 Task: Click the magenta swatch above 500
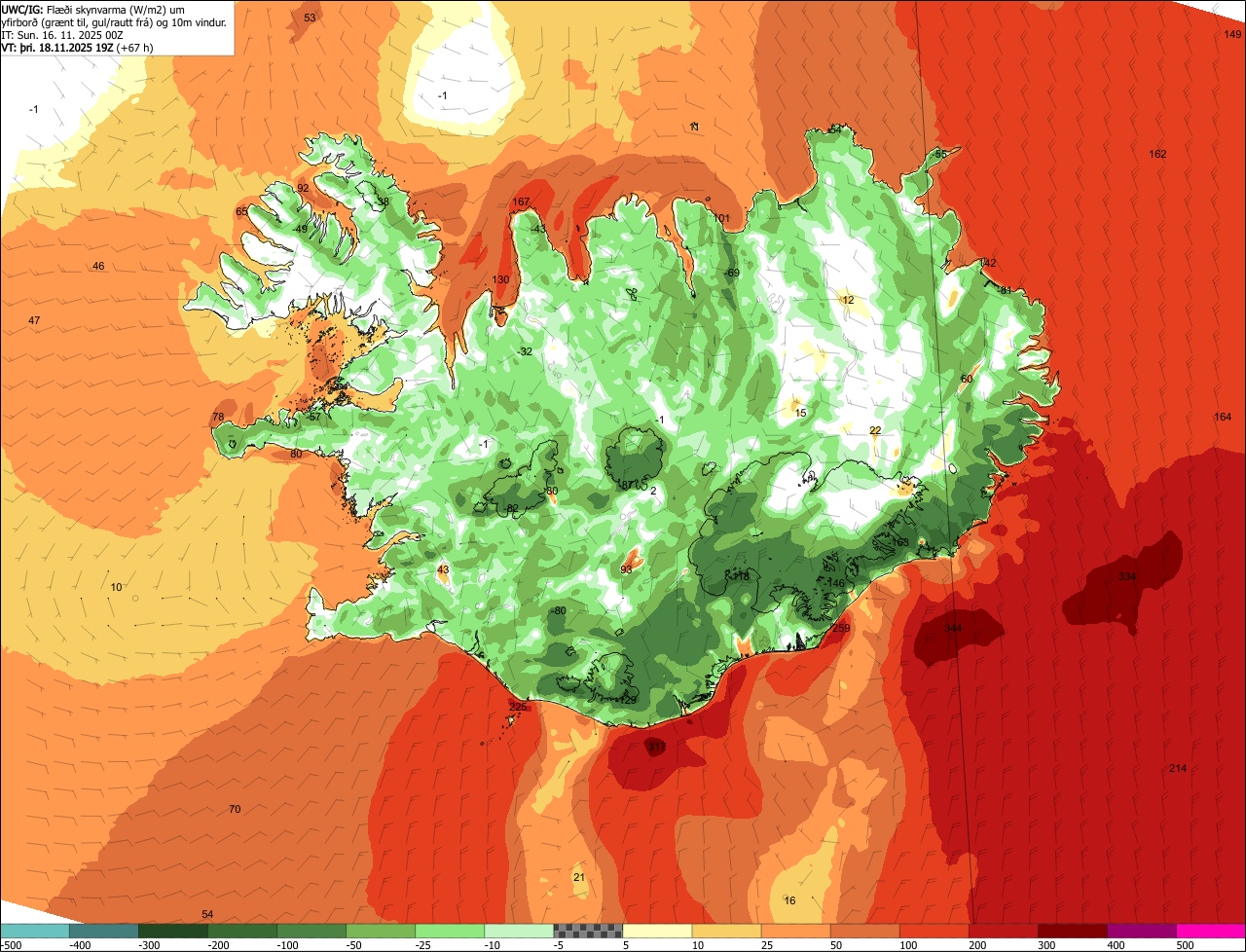(x=1210, y=931)
